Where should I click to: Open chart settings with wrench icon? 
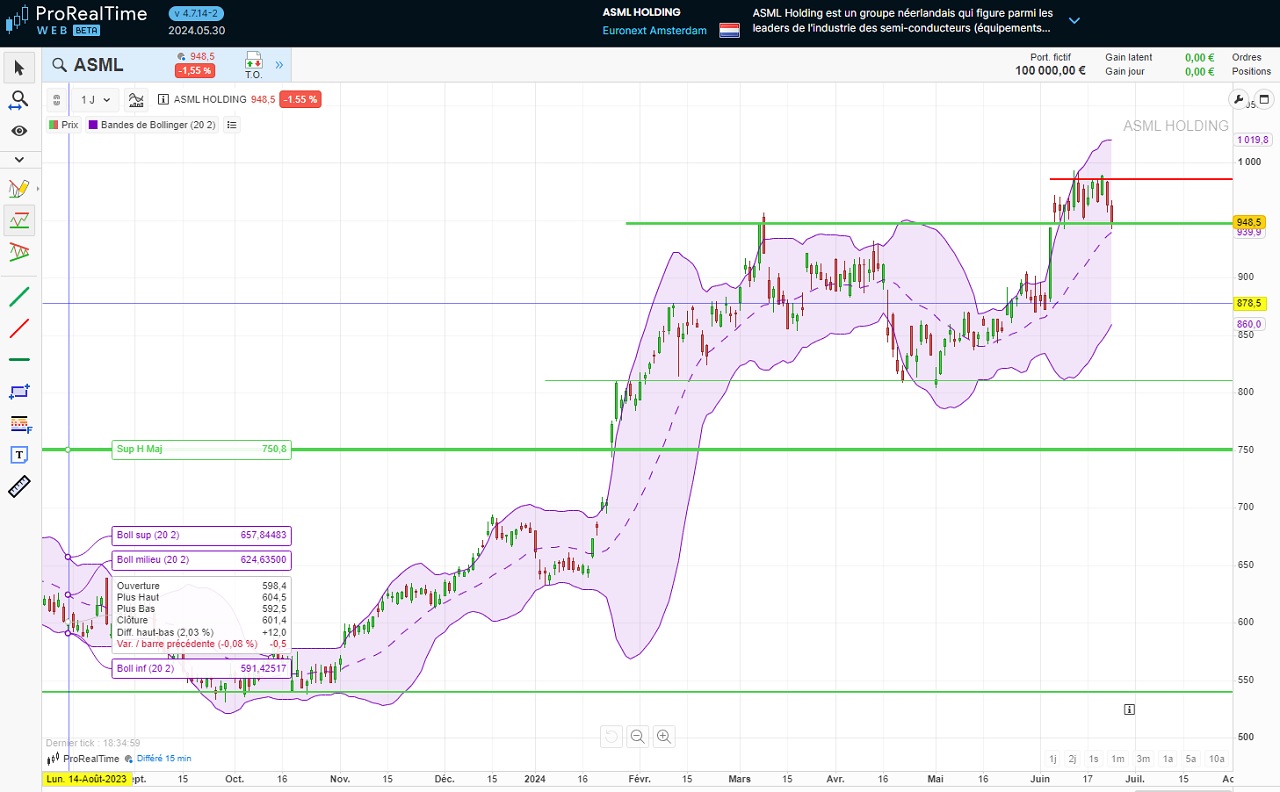1239,99
